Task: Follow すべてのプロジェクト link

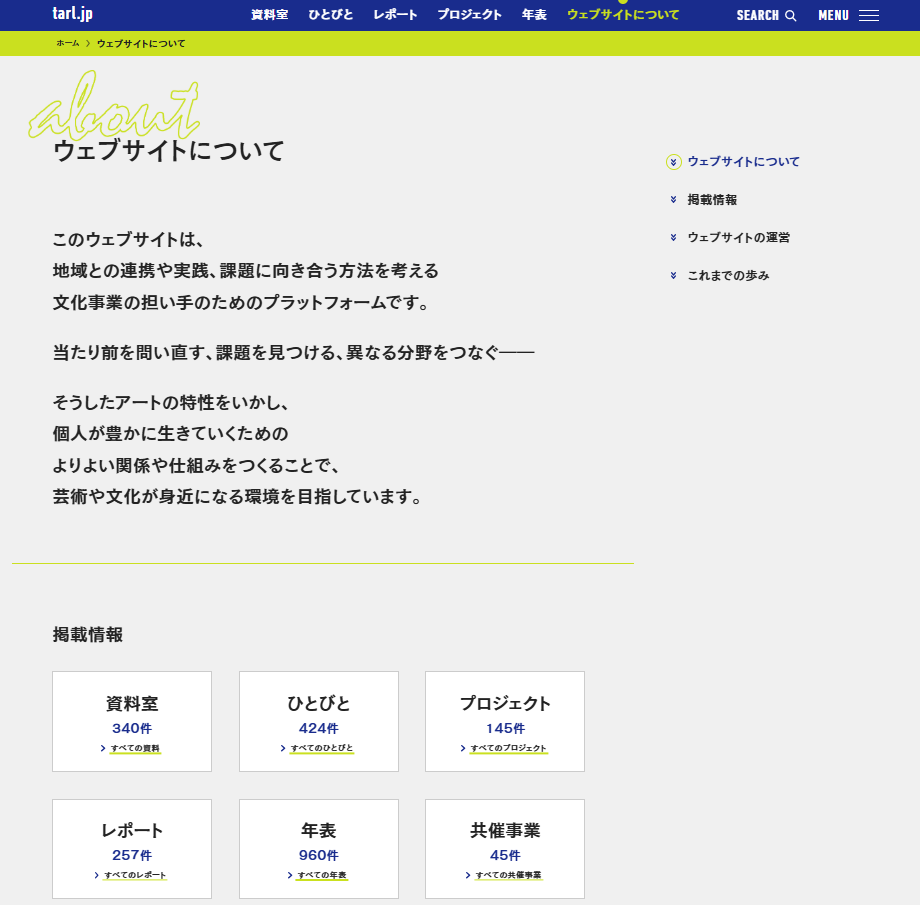Action: click(x=509, y=748)
